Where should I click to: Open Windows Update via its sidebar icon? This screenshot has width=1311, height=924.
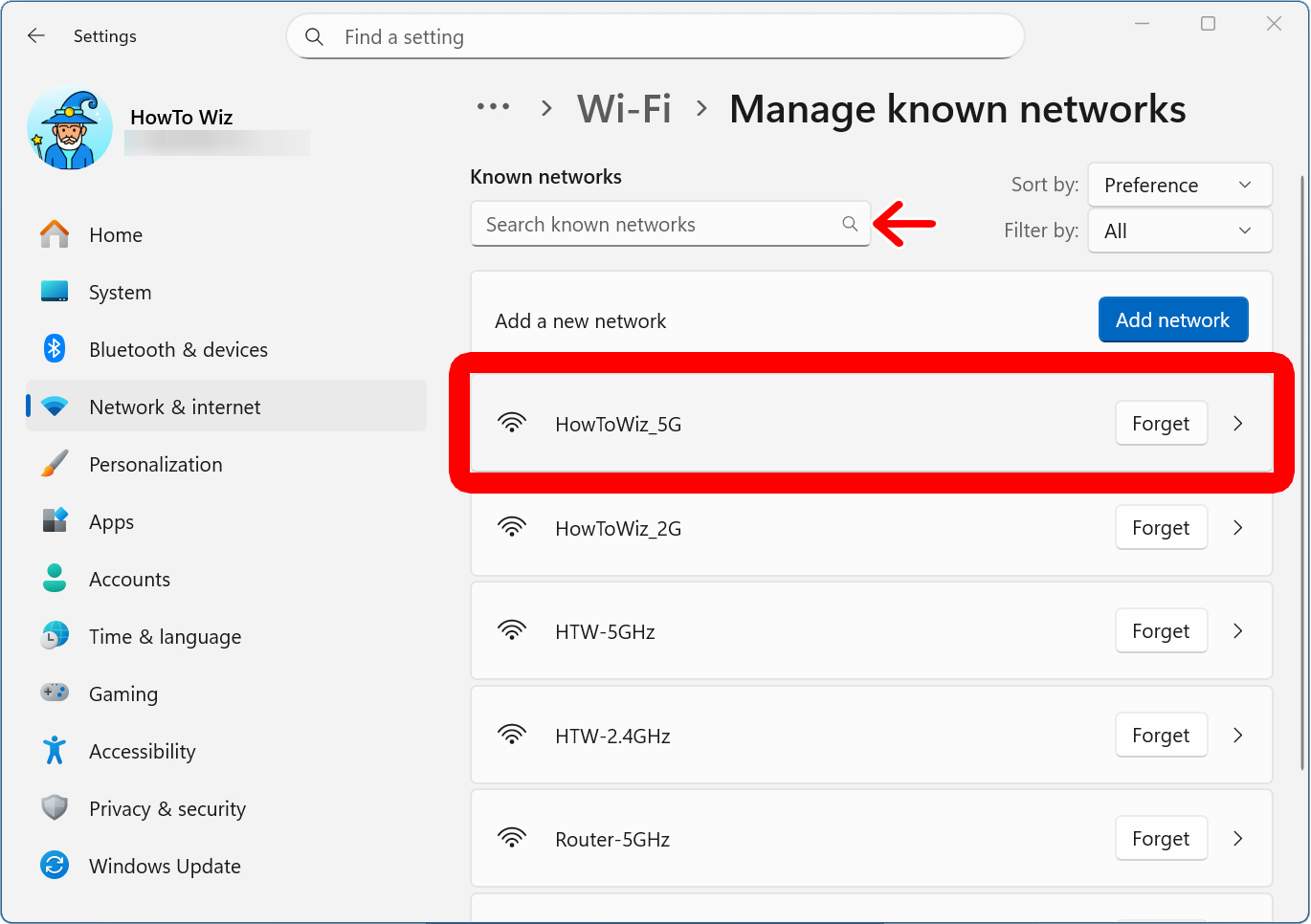[55, 866]
